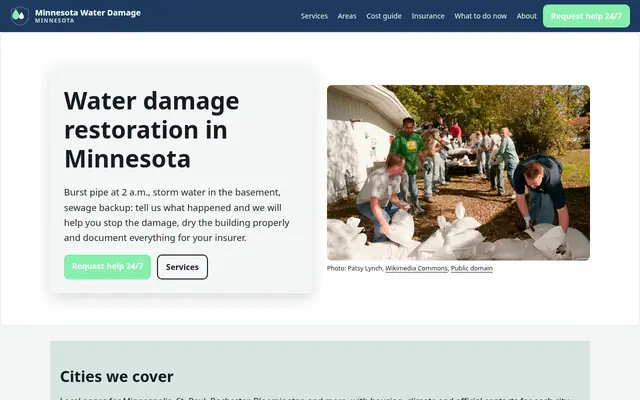The width and height of the screenshot is (640, 400).
Task: Click Request help 24/7 in the header
Action: [586, 16]
